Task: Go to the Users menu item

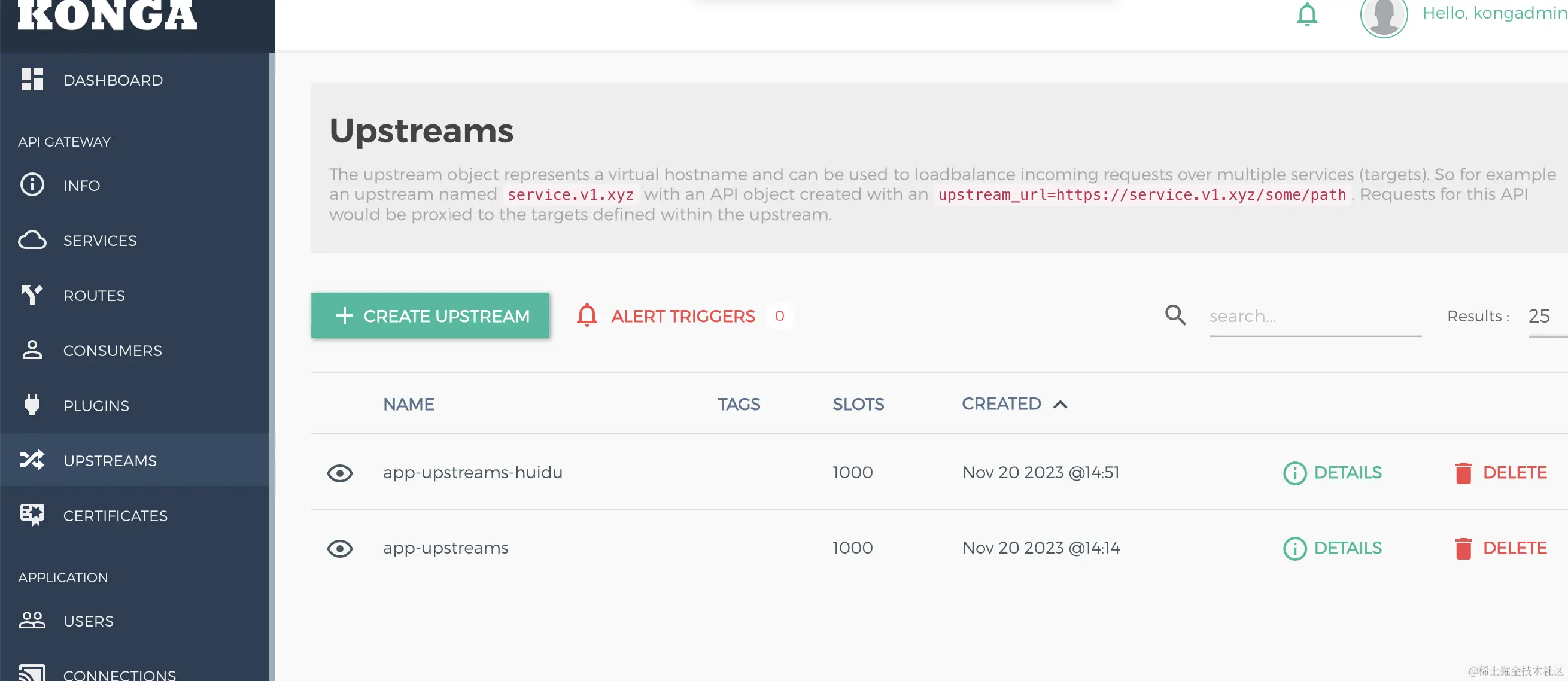Action: 87,621
